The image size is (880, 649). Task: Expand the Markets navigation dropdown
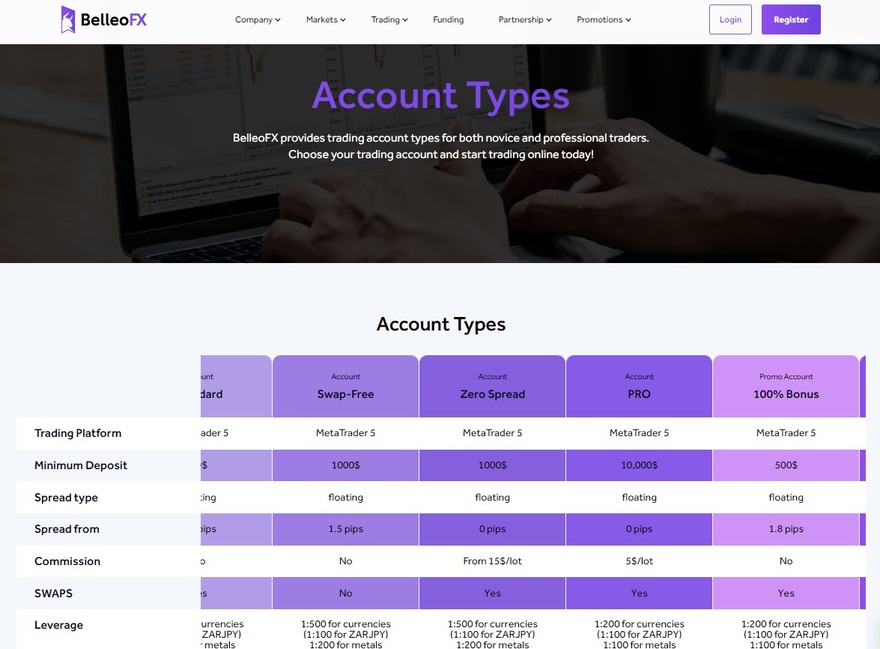click(x=326, y=20)
